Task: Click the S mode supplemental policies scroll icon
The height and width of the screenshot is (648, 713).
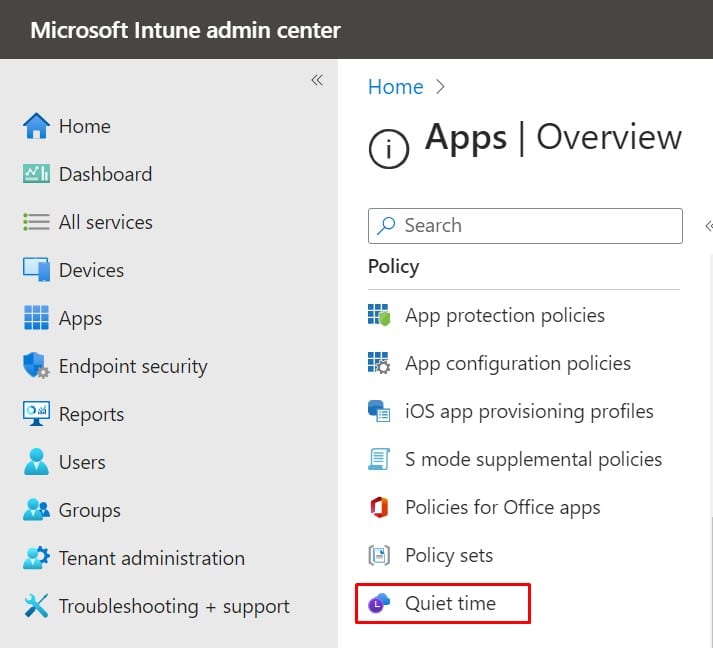Action: [379, 459]
